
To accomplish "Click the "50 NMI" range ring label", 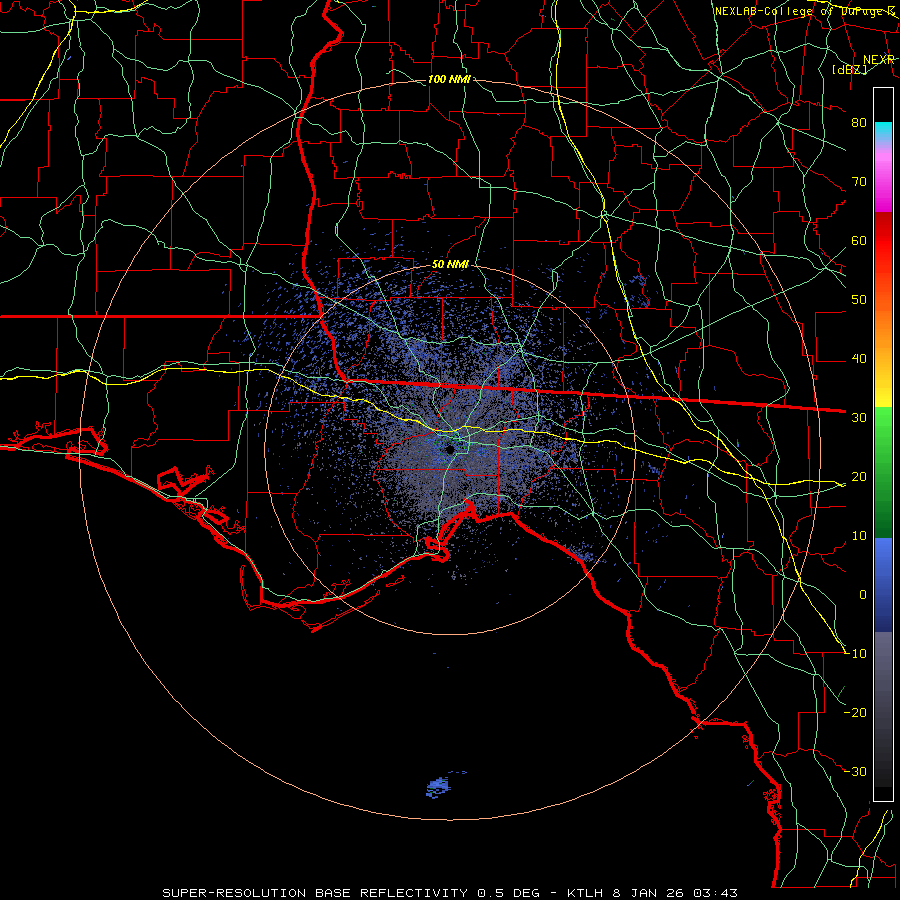I will tap(450, 265).
